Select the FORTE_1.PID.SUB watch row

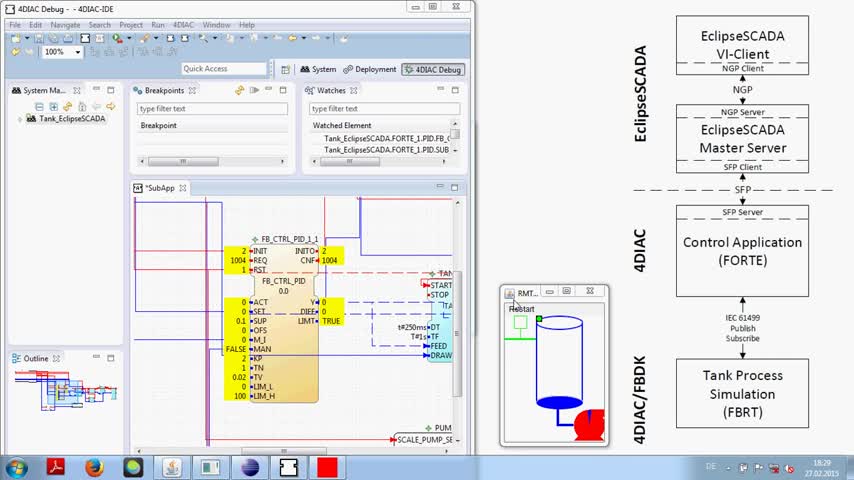(386, 149)
